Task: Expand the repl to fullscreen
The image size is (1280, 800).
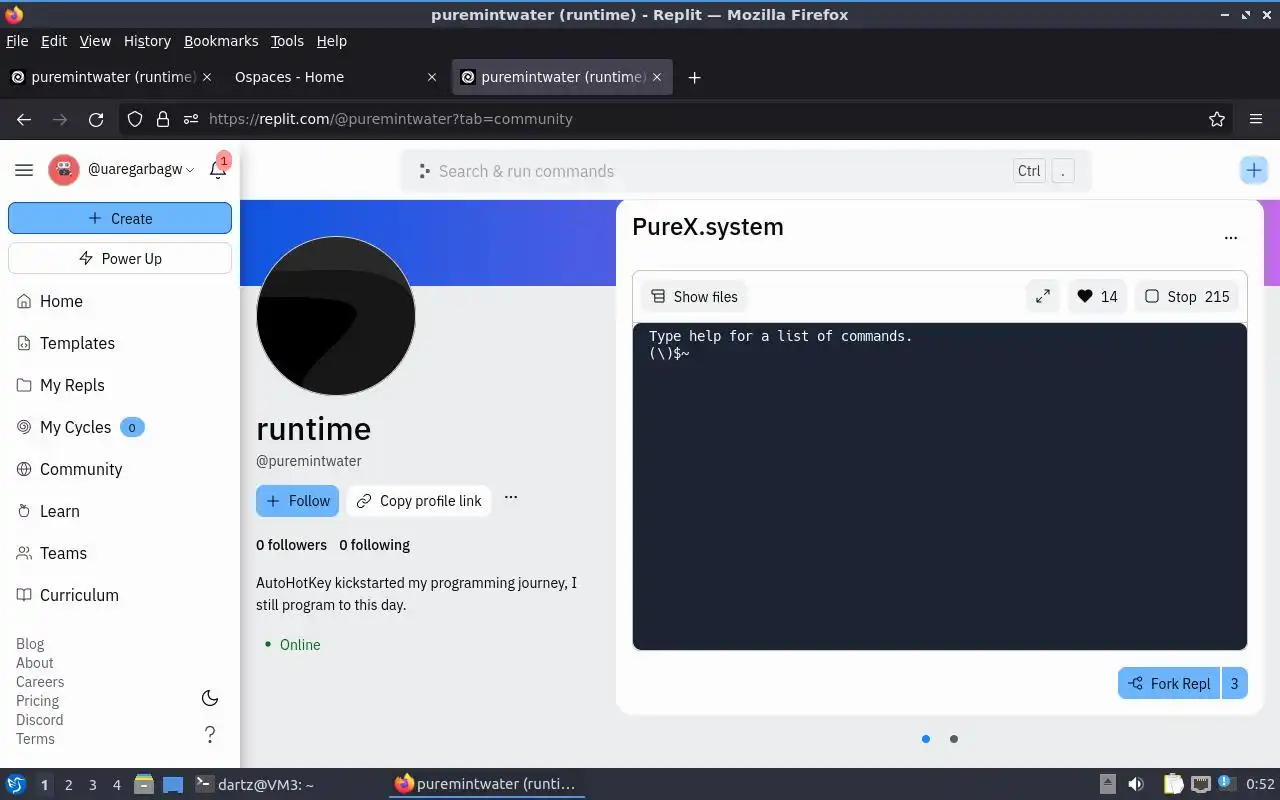Action: coord(1043,296)
